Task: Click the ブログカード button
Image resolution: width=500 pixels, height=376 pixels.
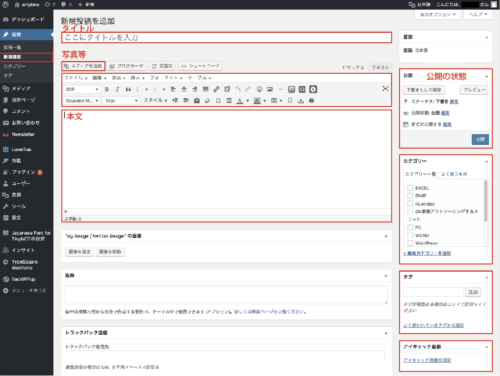Action: pos(127,66)
